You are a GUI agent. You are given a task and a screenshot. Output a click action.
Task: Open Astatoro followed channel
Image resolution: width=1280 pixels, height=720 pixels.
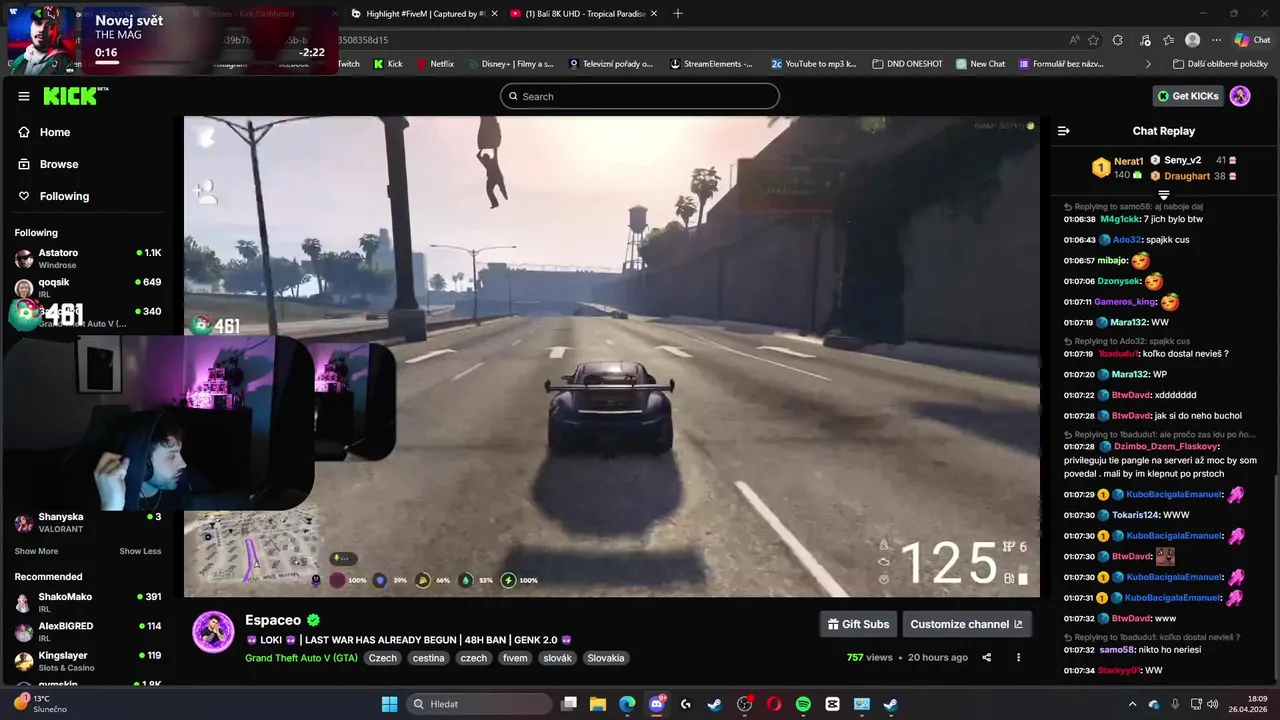(88, 259)
